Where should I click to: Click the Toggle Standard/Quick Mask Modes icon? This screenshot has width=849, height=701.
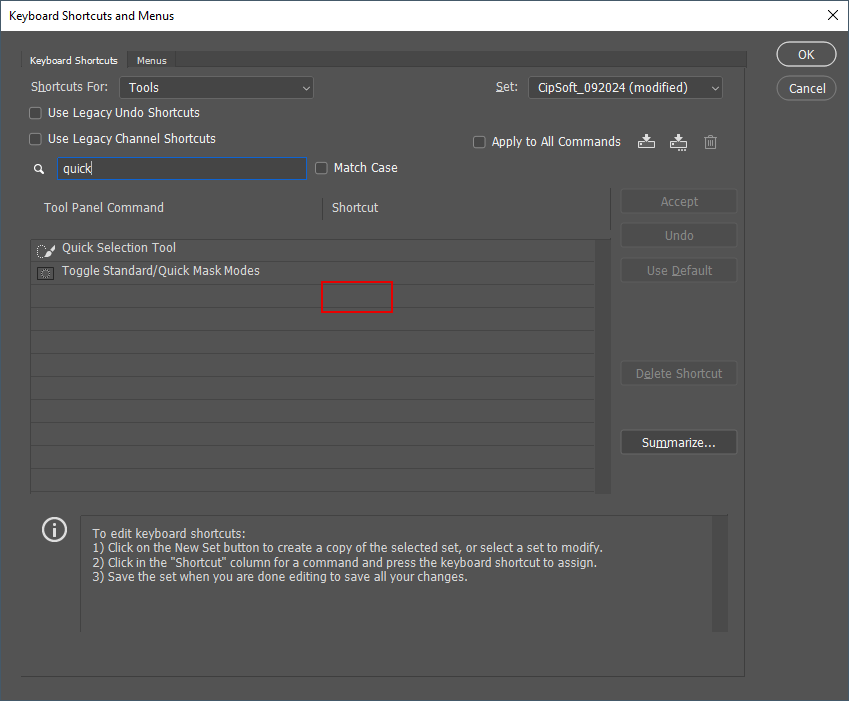(44, 271)
